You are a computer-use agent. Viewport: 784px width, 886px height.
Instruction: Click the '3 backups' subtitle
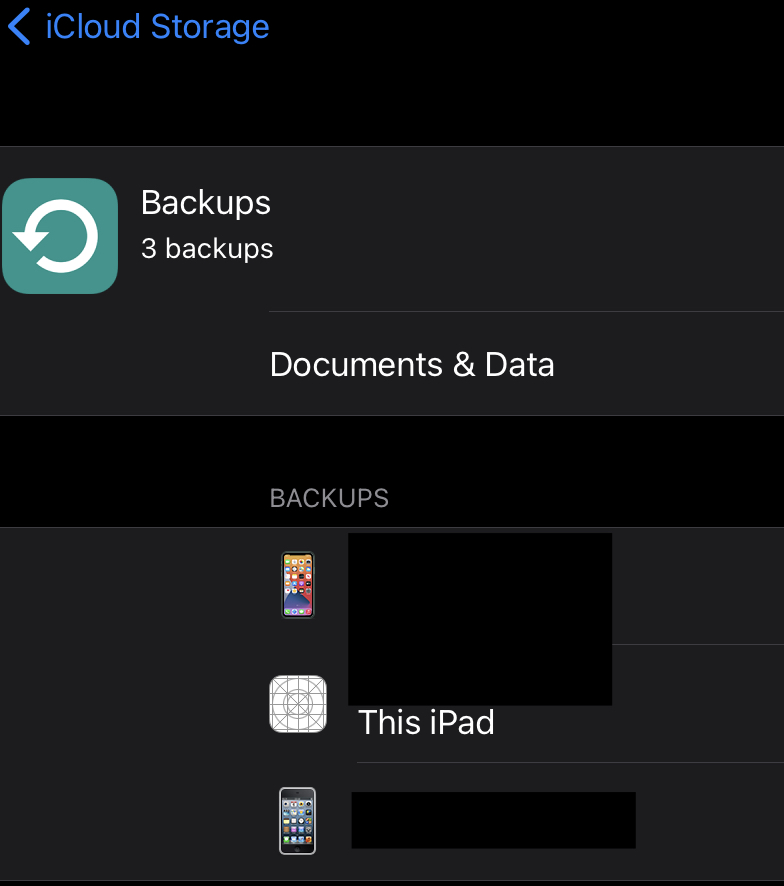(207, 249)
